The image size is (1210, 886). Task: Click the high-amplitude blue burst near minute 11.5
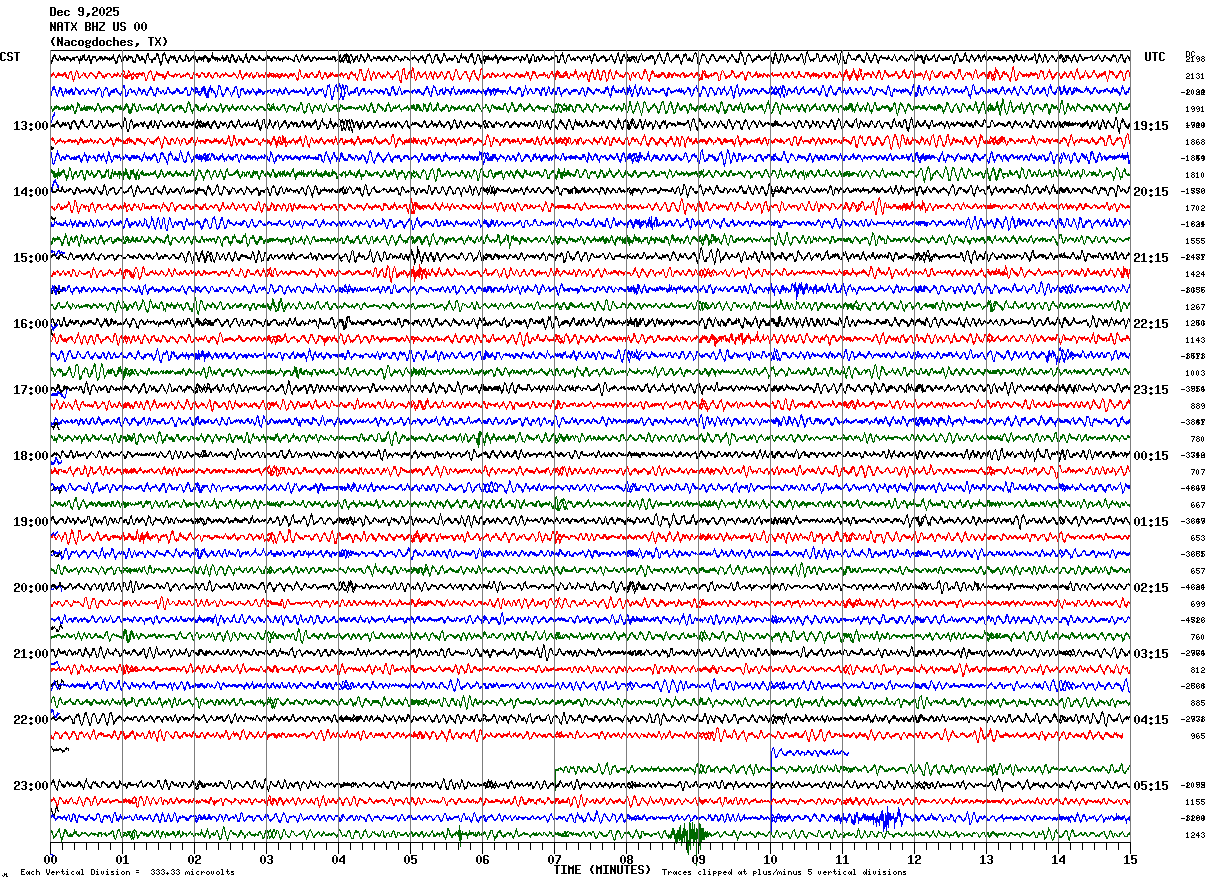click(x=885, y=819)
